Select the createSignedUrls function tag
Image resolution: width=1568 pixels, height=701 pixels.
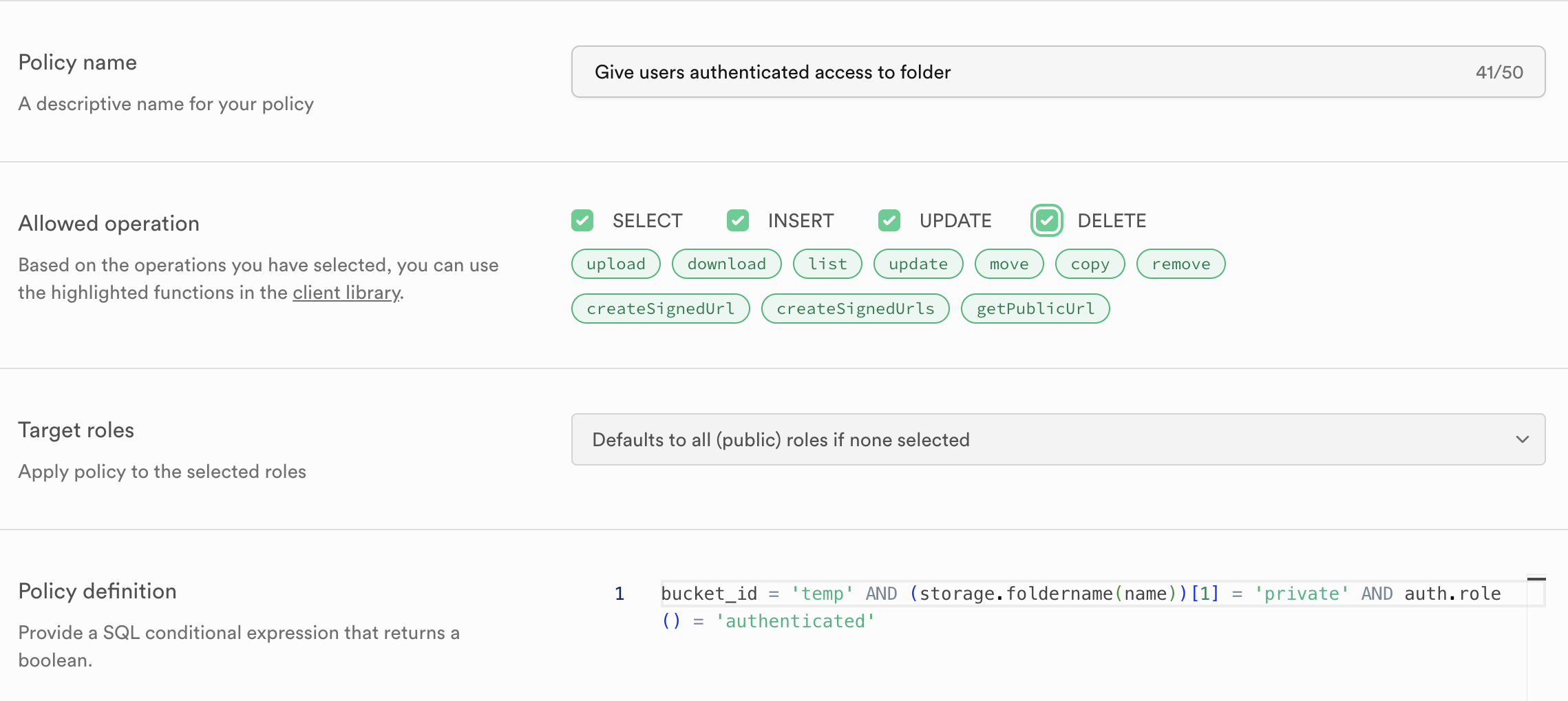855,308
